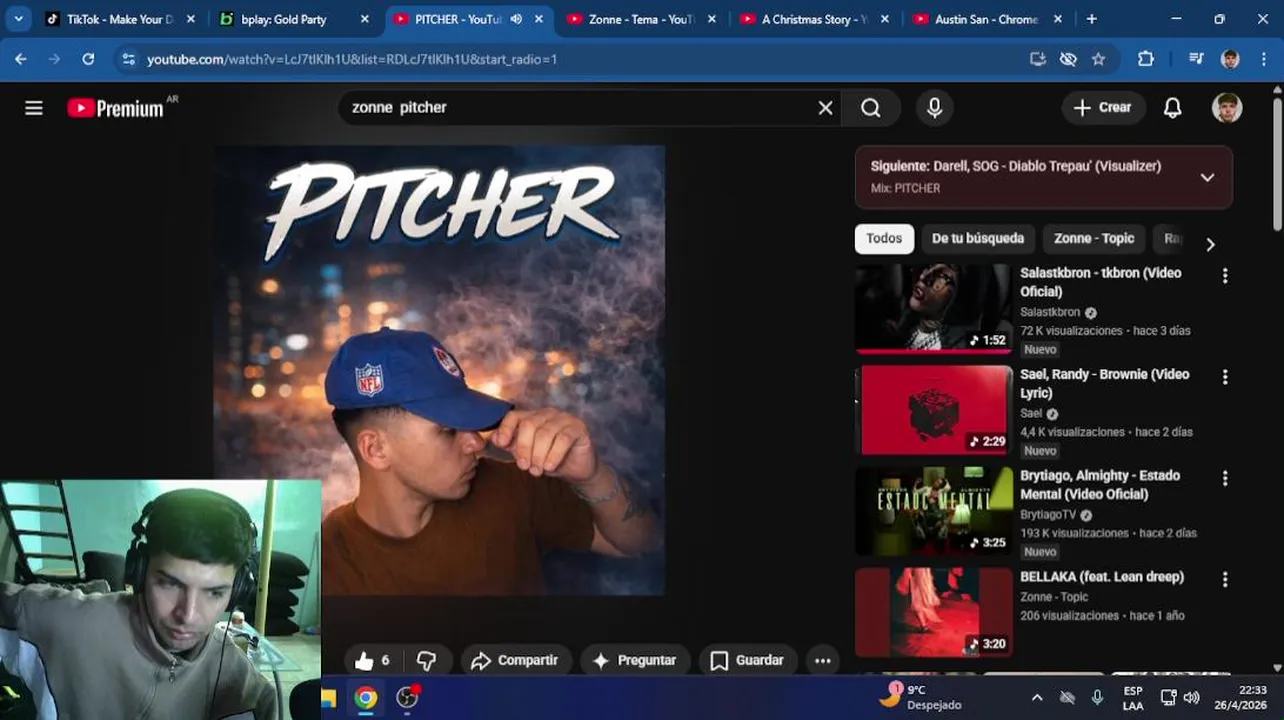Open Estado Mental video thumbnail

(933, 511)
